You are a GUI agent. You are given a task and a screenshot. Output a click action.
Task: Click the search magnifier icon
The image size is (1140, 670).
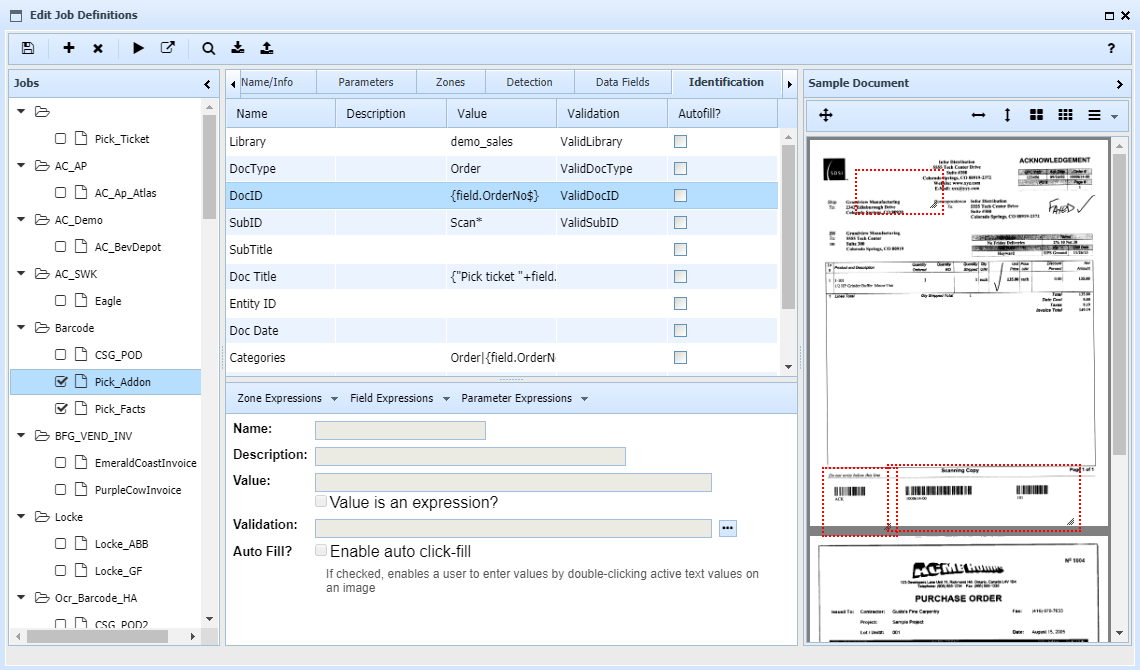coord(209,48)
